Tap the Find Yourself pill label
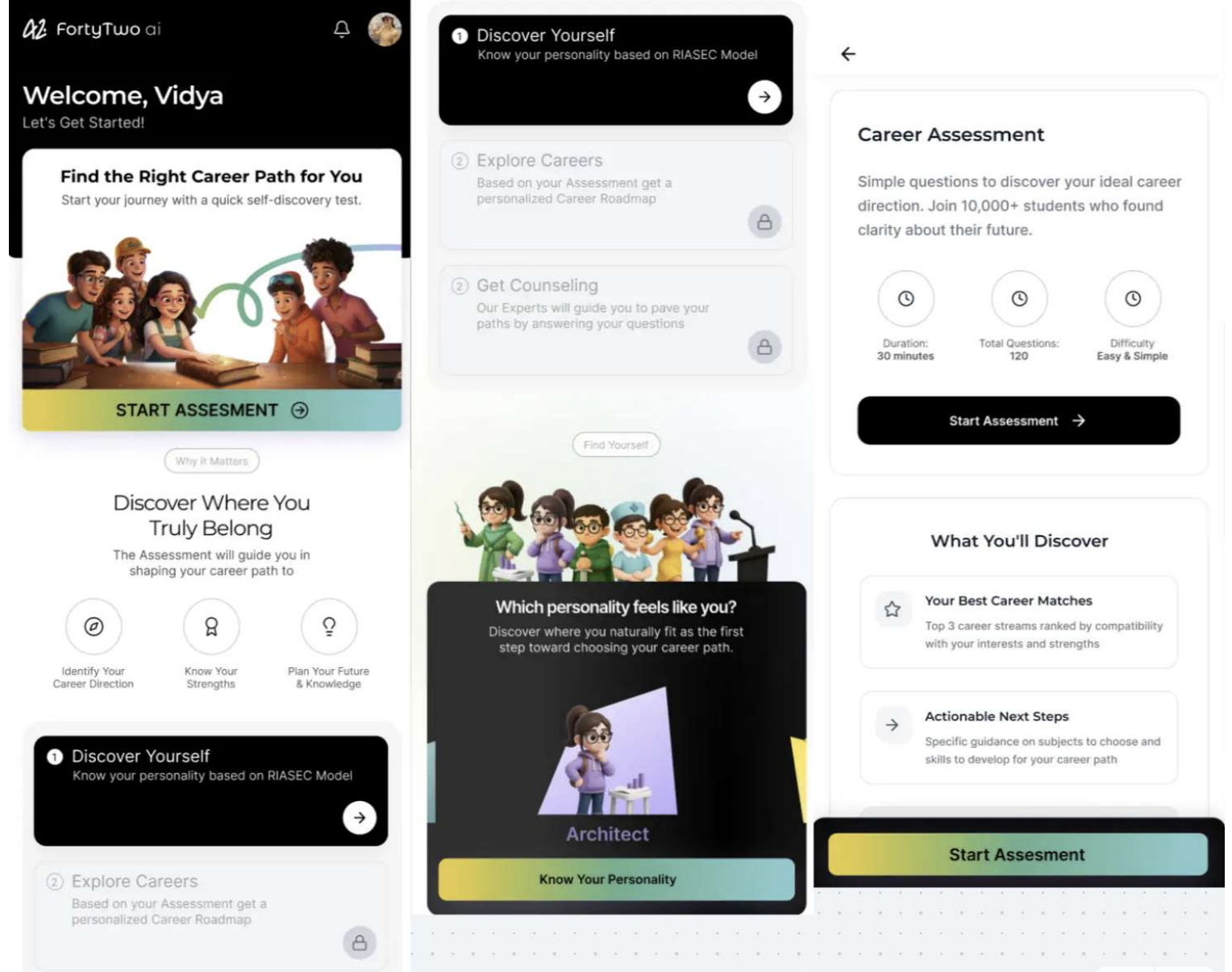 coord(616,445)
